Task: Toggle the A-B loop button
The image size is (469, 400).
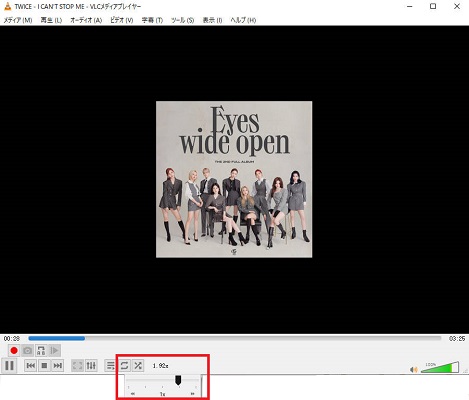Action: click(x=41, y=351)
